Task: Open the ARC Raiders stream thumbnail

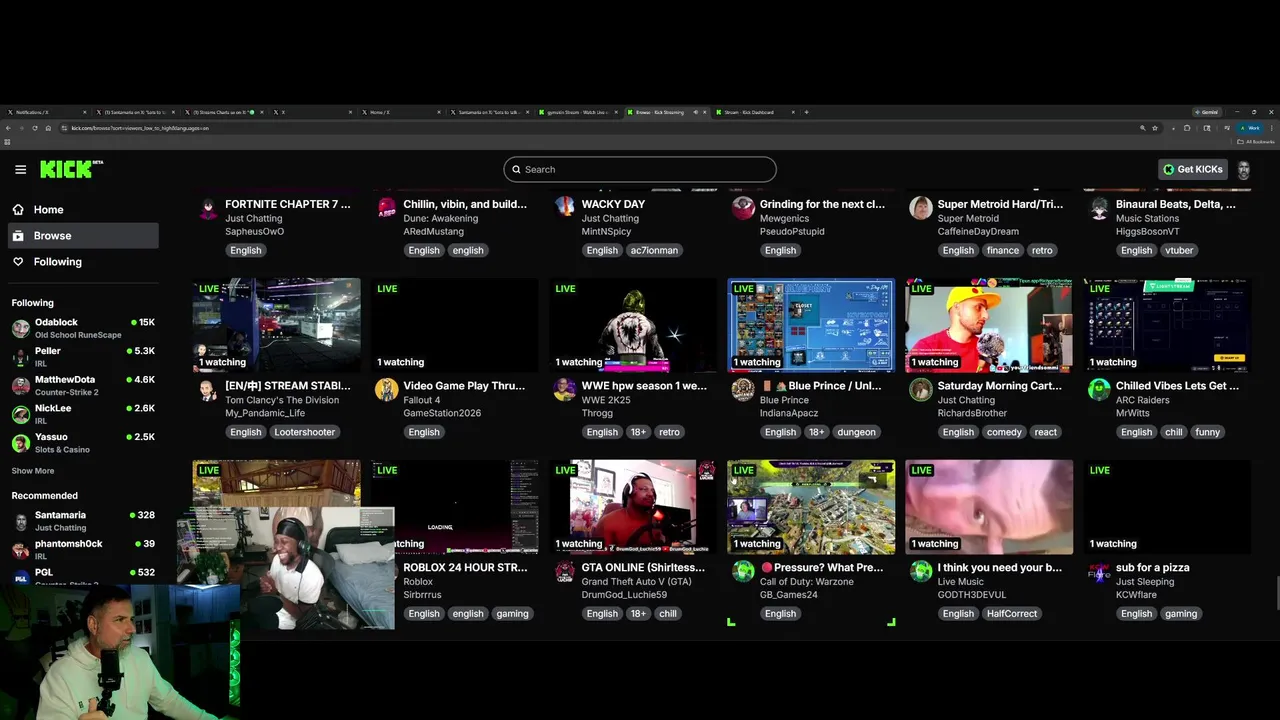Action: click(x=1167, y=325)
